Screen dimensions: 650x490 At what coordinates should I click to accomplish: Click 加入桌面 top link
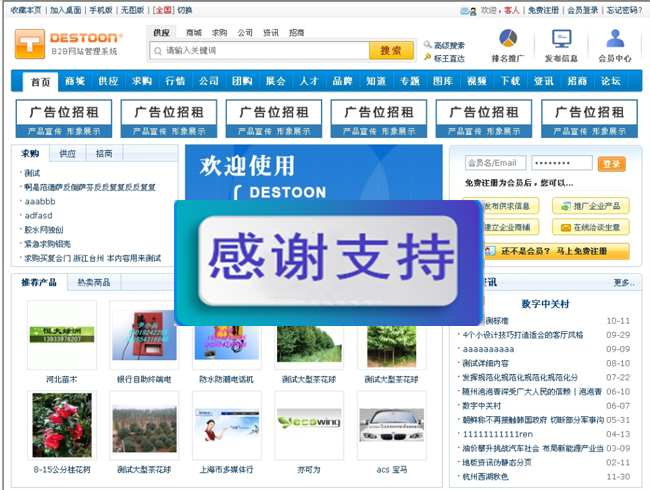click(65, 10)
